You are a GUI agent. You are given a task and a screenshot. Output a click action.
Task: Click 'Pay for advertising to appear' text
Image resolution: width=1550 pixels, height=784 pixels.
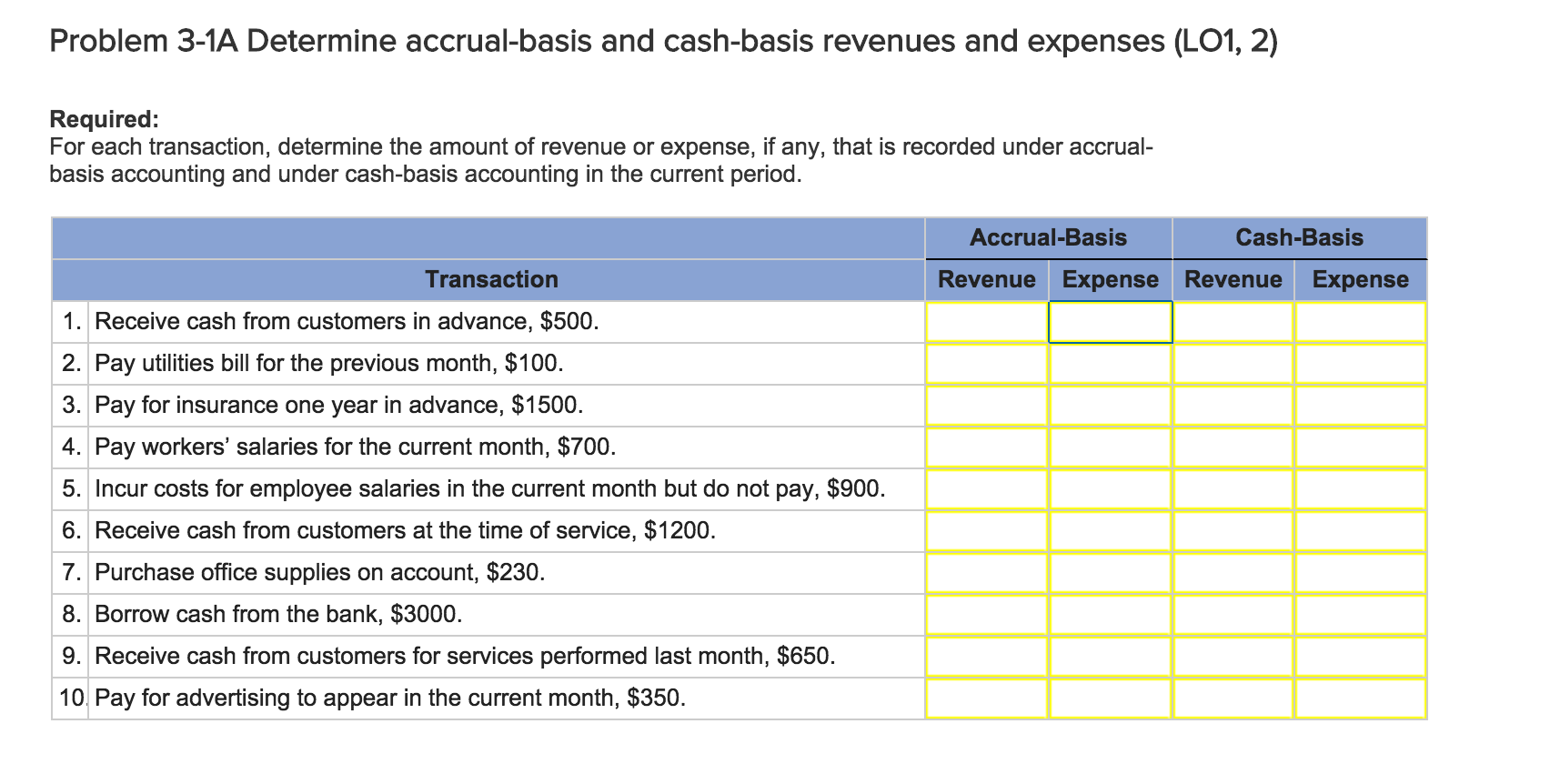(x=233, y=699)
